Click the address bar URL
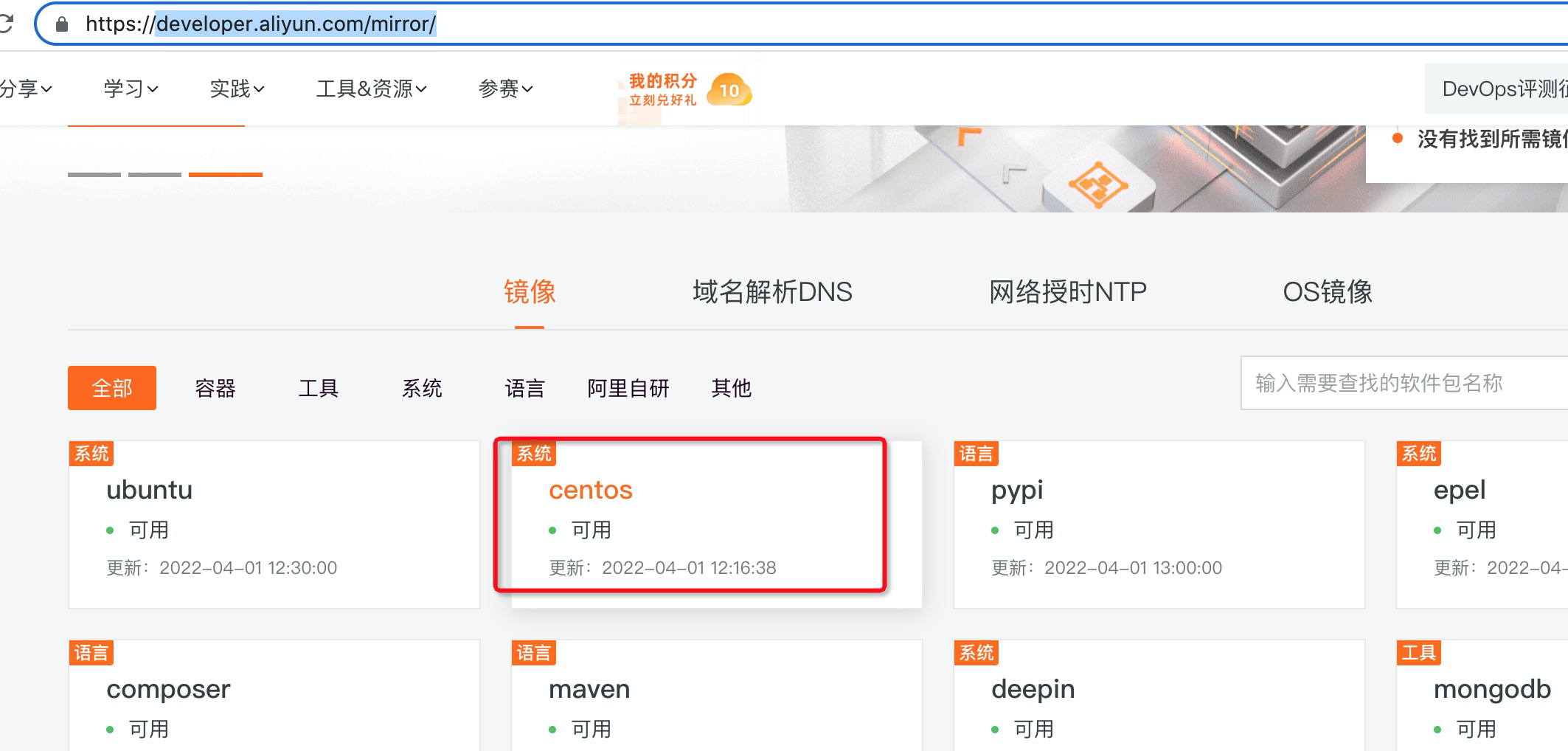This screenshot has height=751, width=1568. pos(261,24)
